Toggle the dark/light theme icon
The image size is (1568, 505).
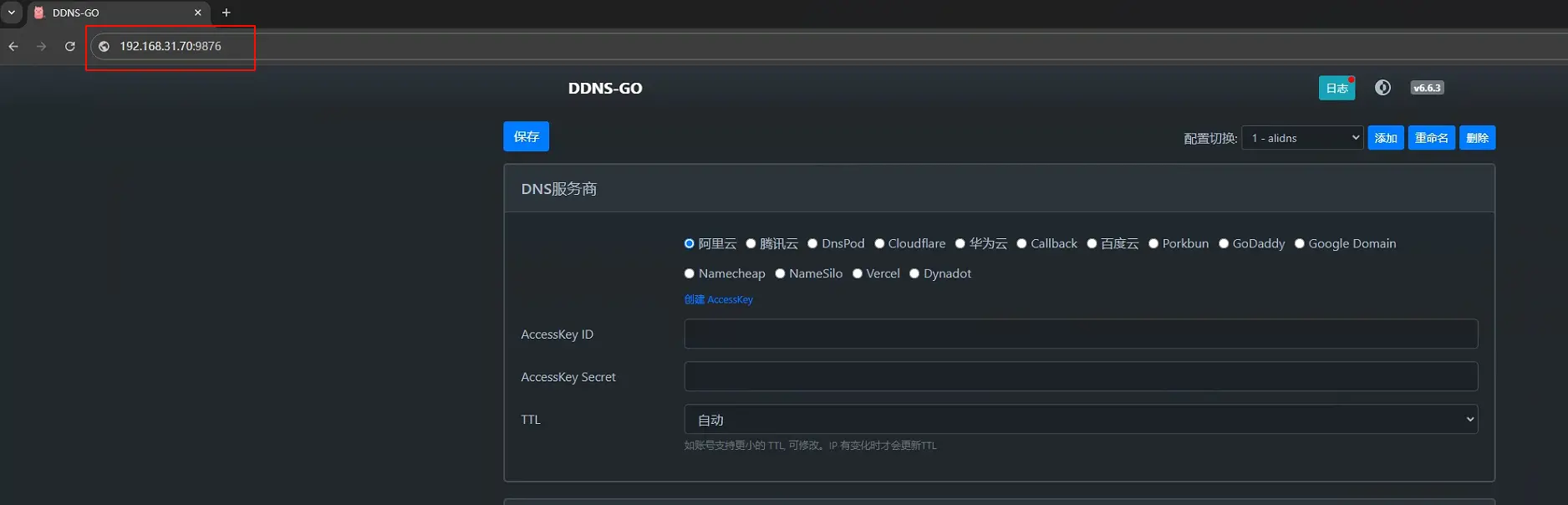1382,88
